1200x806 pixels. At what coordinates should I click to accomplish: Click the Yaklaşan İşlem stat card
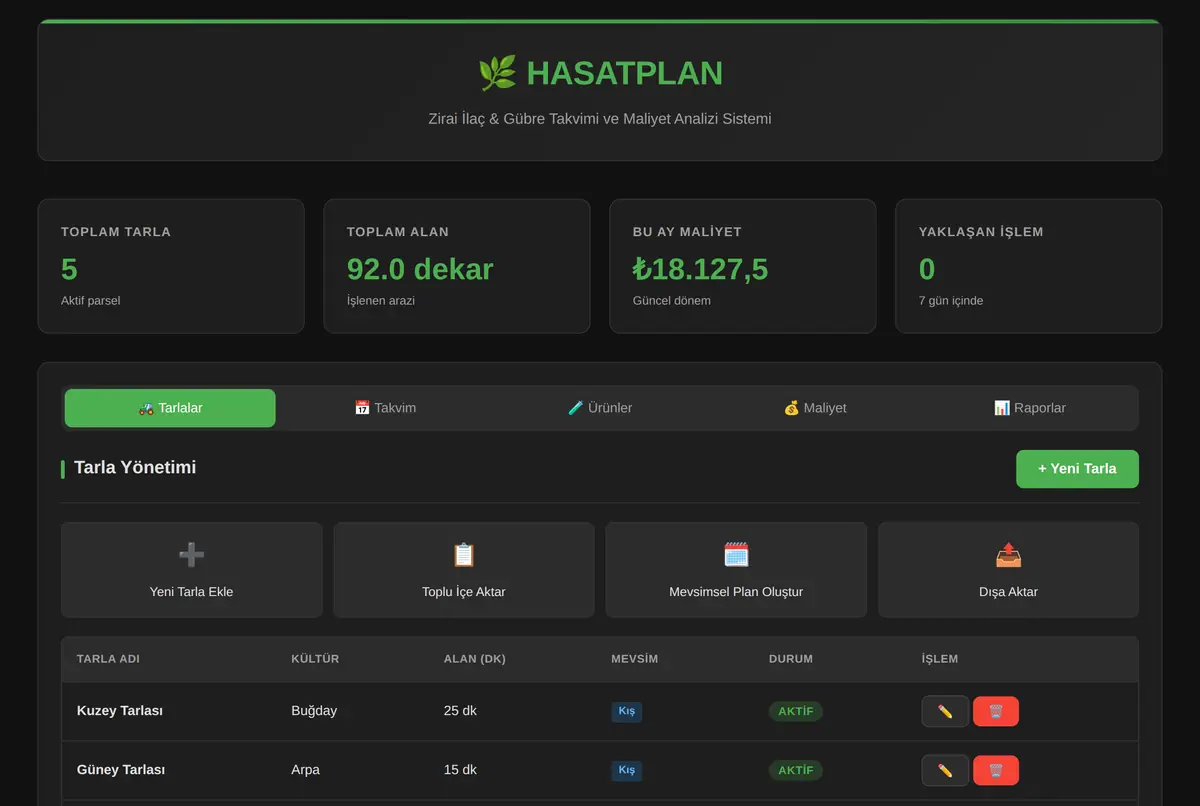coord(1029,266)
